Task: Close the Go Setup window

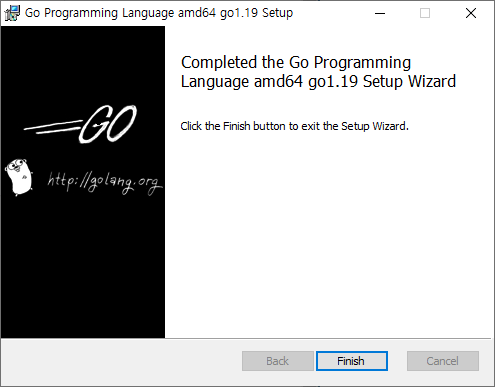Action: pos(471,13)
